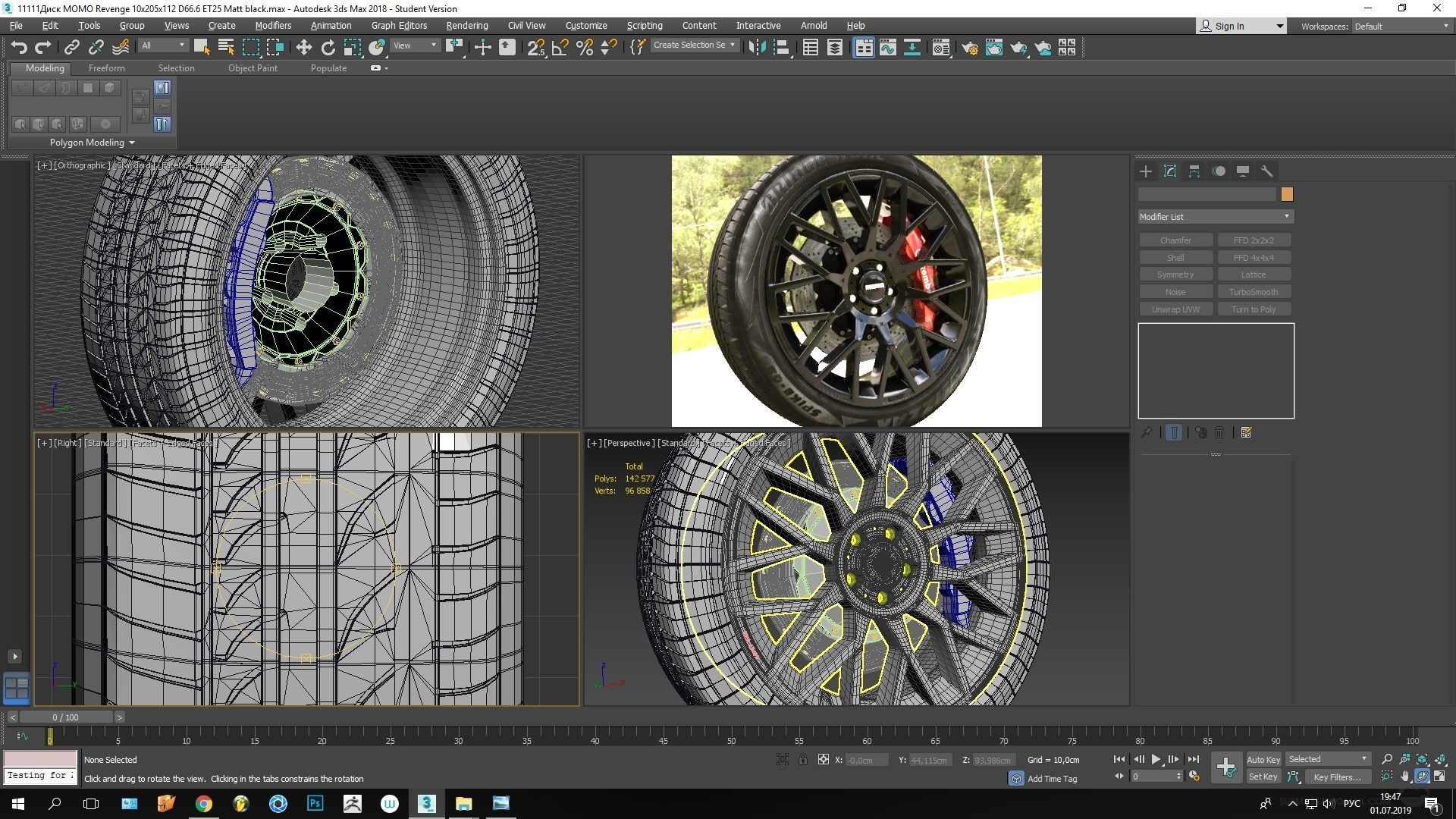Switch to the Freeform ribbon tab
This screenshot has height=819, width=1456.
106,68
